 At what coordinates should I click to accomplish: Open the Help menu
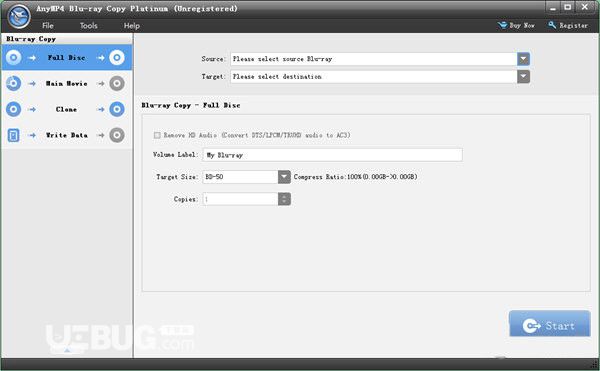pyautogui.click(x=132, y=26)
